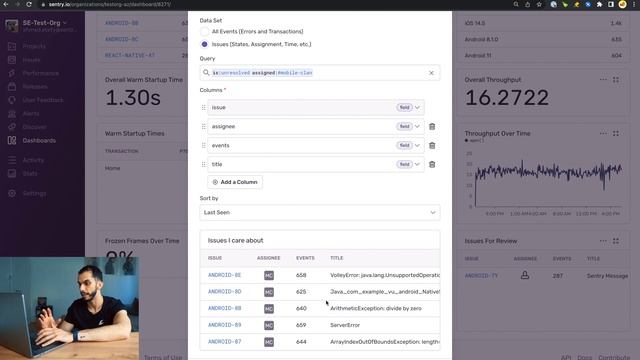Expand Issues For Review widget fullscreen
This screenshot has height=360, width=640.
pyautogui.click(x=616, y=241)
